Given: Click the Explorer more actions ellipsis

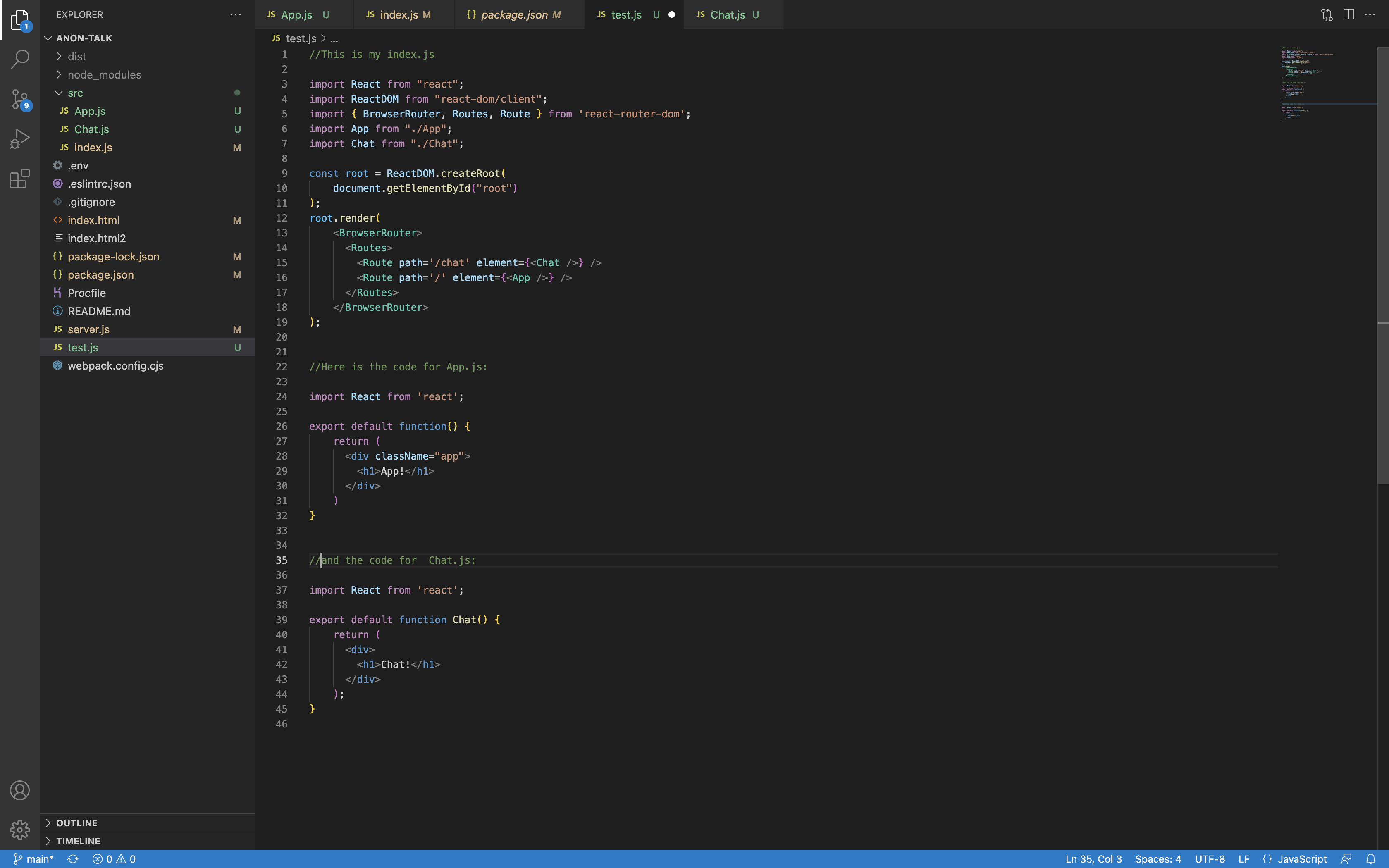Looking at the screenshot, I should (x=235, y=14).
